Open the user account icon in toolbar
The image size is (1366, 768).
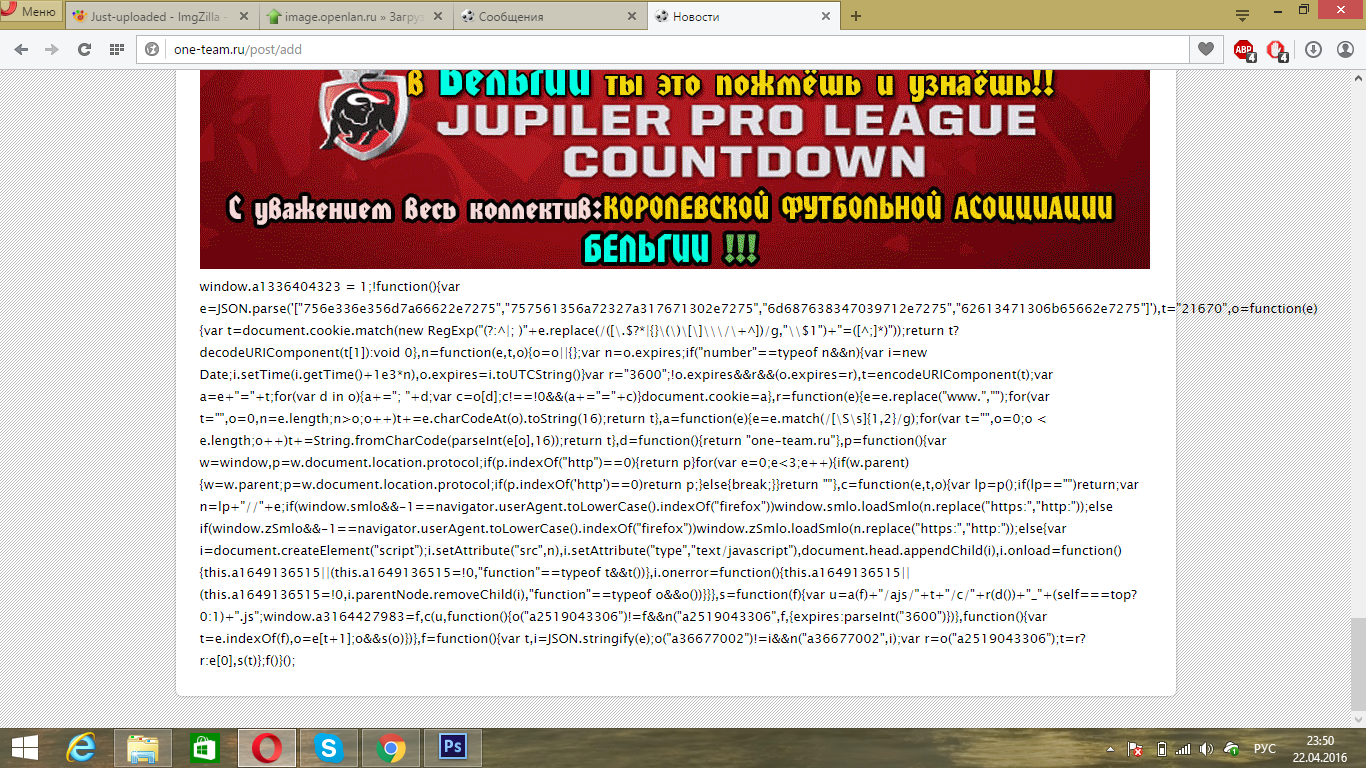coord(1344,49)
